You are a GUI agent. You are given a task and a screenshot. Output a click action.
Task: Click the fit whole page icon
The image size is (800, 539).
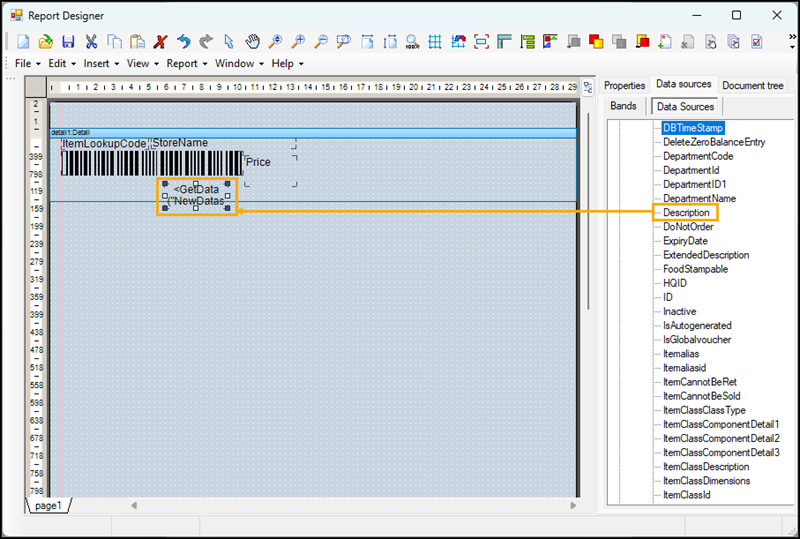click(390, 42)
